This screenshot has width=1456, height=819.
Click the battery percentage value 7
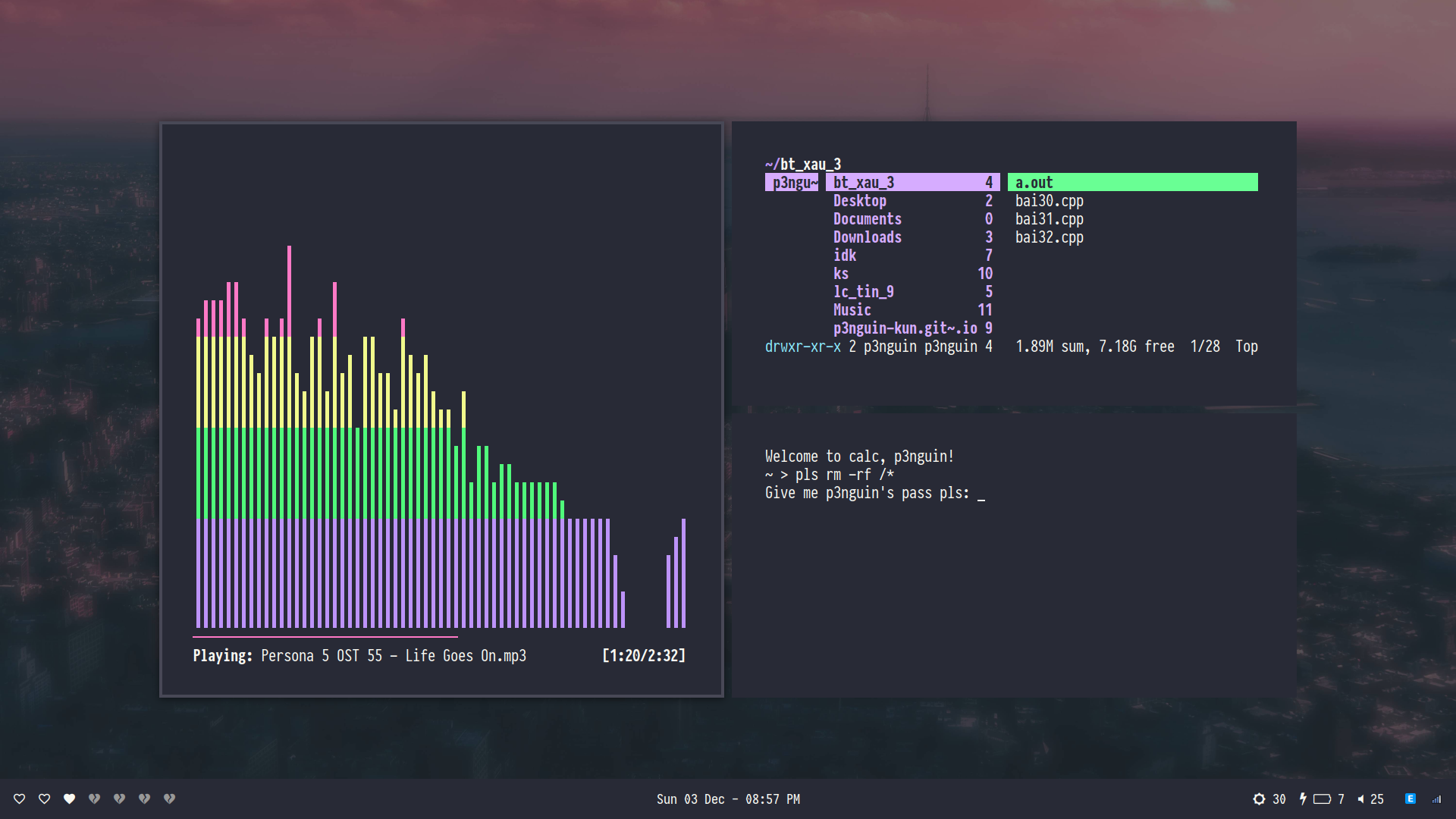tap(1341, 799)
